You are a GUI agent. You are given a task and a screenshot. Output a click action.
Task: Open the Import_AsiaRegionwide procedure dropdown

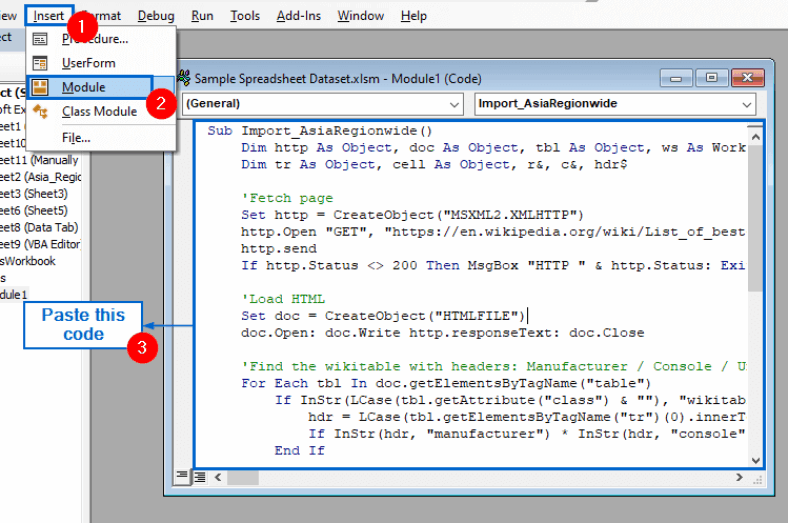[x=615, y=104]
